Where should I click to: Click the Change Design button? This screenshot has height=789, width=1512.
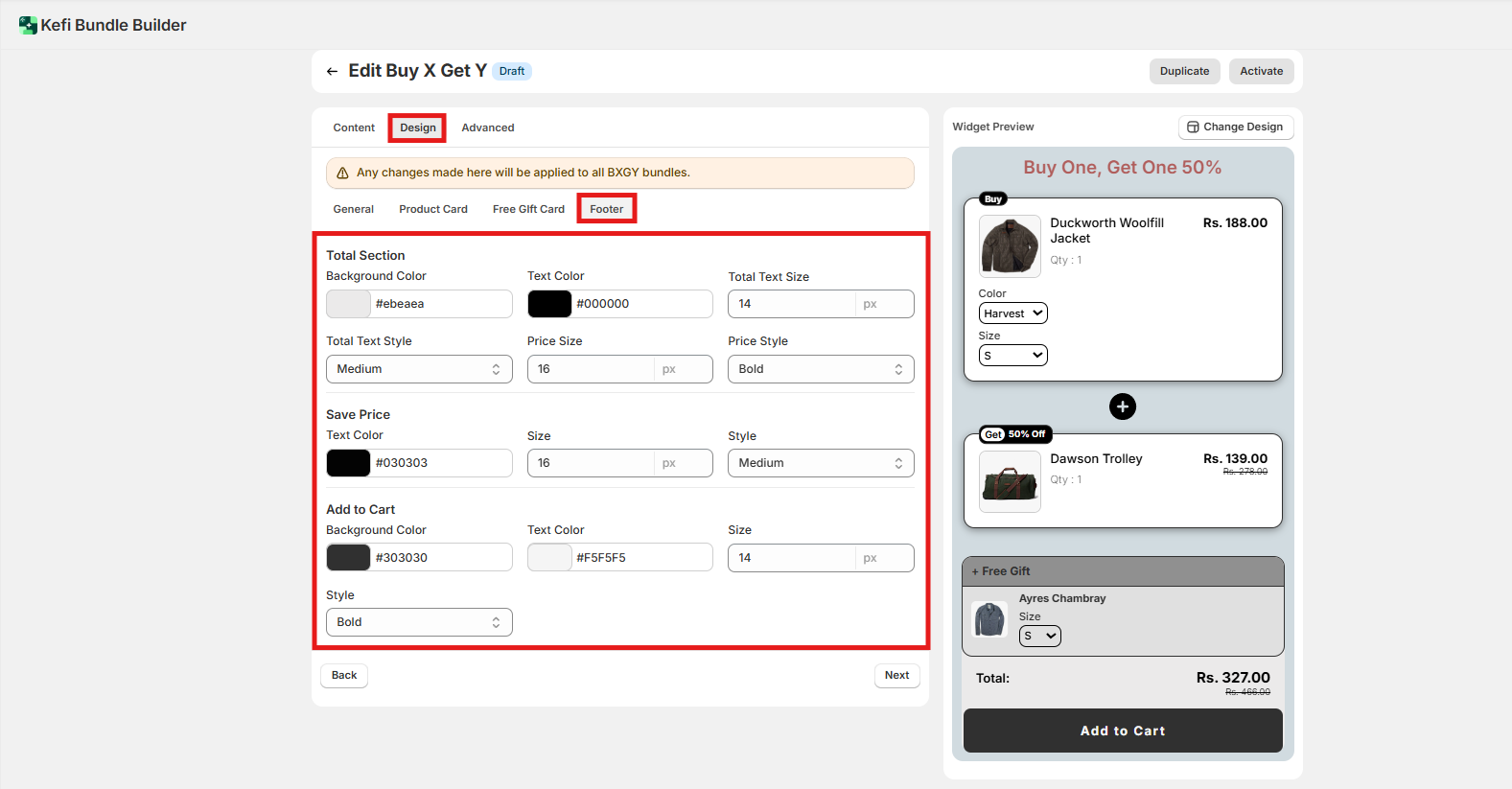coord(1235,127)
